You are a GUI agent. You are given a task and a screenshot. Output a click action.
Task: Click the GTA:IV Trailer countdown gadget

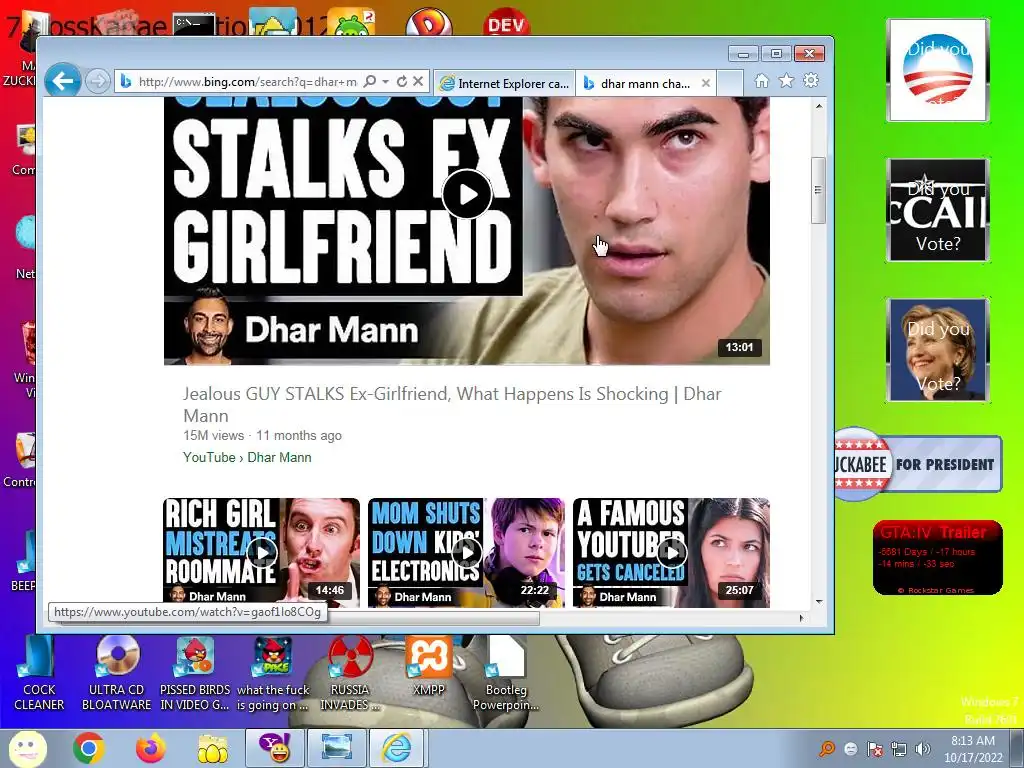tap(938, 558)
